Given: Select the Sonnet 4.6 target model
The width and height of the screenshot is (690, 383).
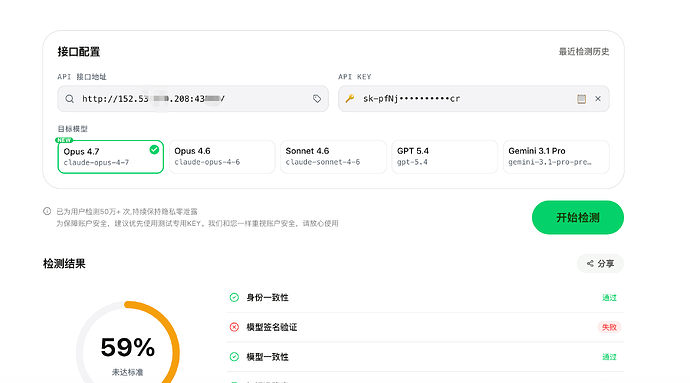Looking at the screenshot, I should tap(333, 157).
